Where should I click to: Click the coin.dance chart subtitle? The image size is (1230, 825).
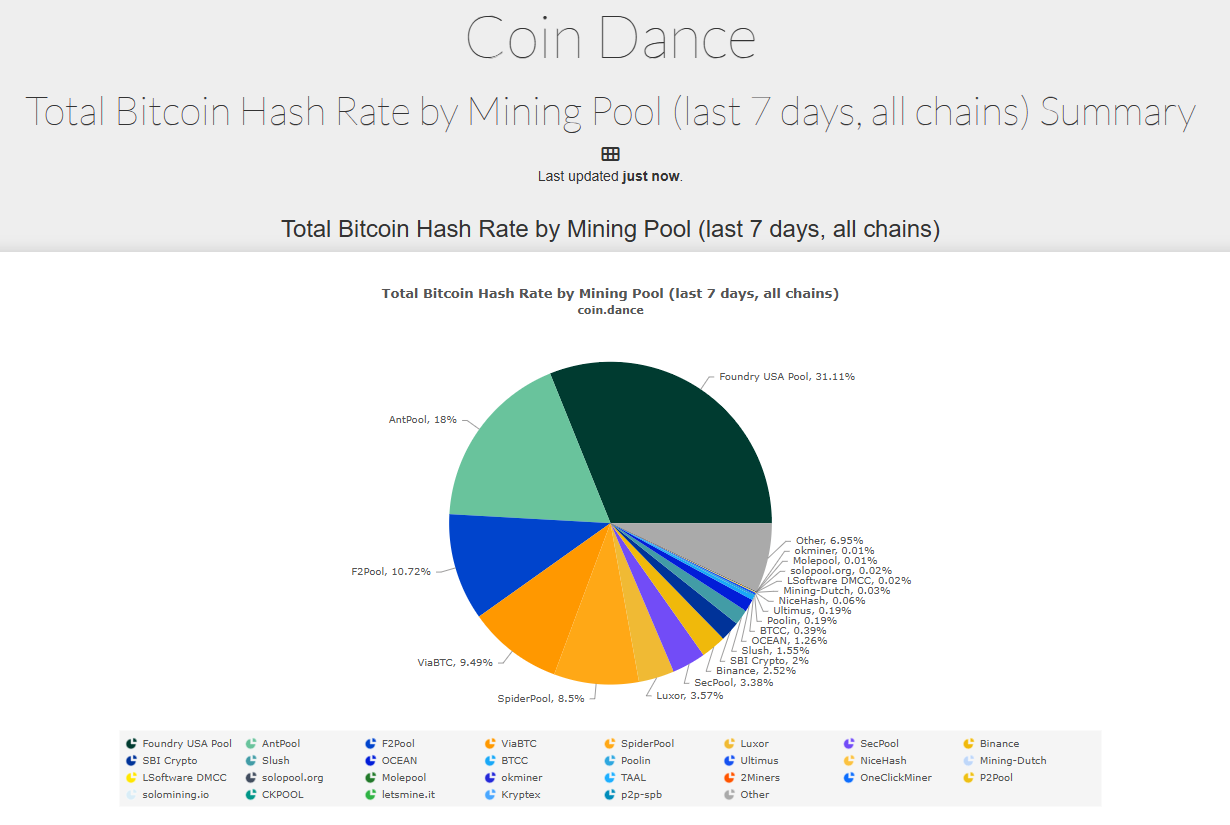click(610, 310)
